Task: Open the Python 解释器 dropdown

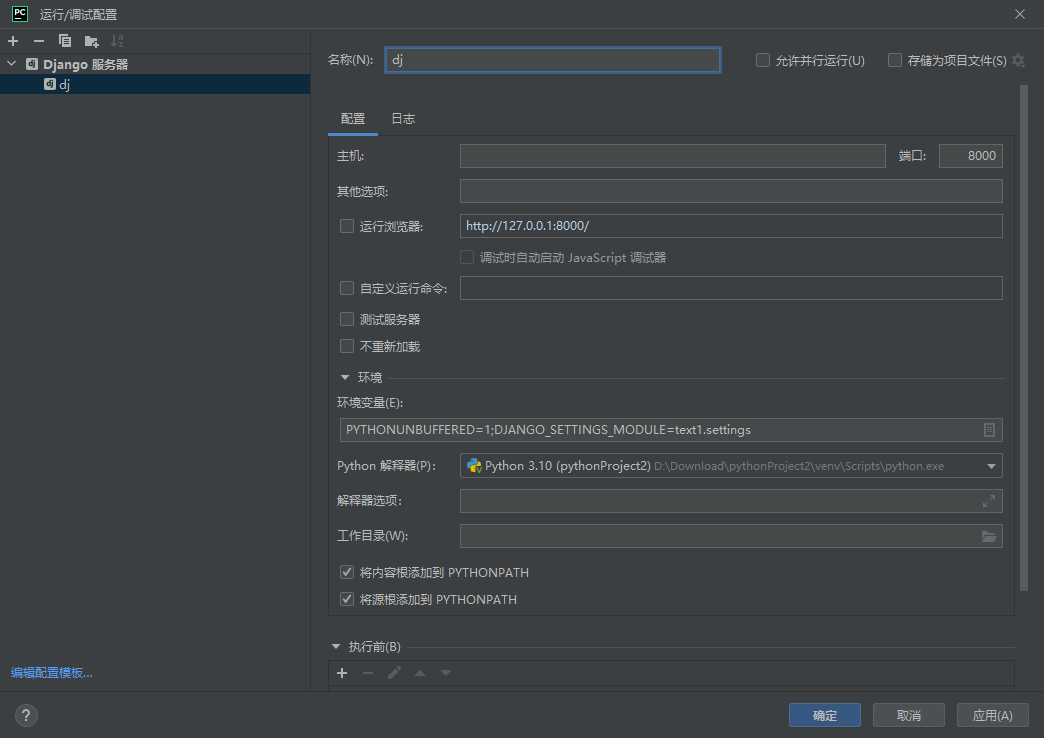Action: pyautogui.click(x=991, y=466)
